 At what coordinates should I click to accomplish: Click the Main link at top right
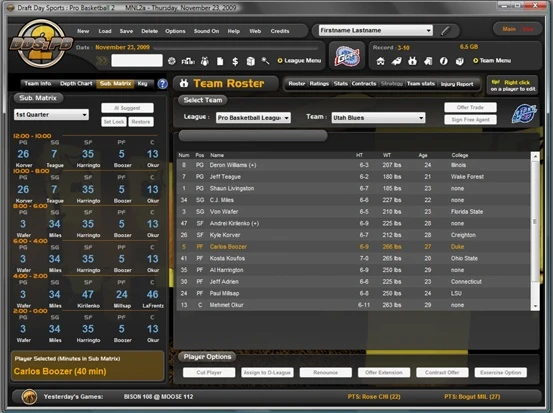tap(509, 29)
